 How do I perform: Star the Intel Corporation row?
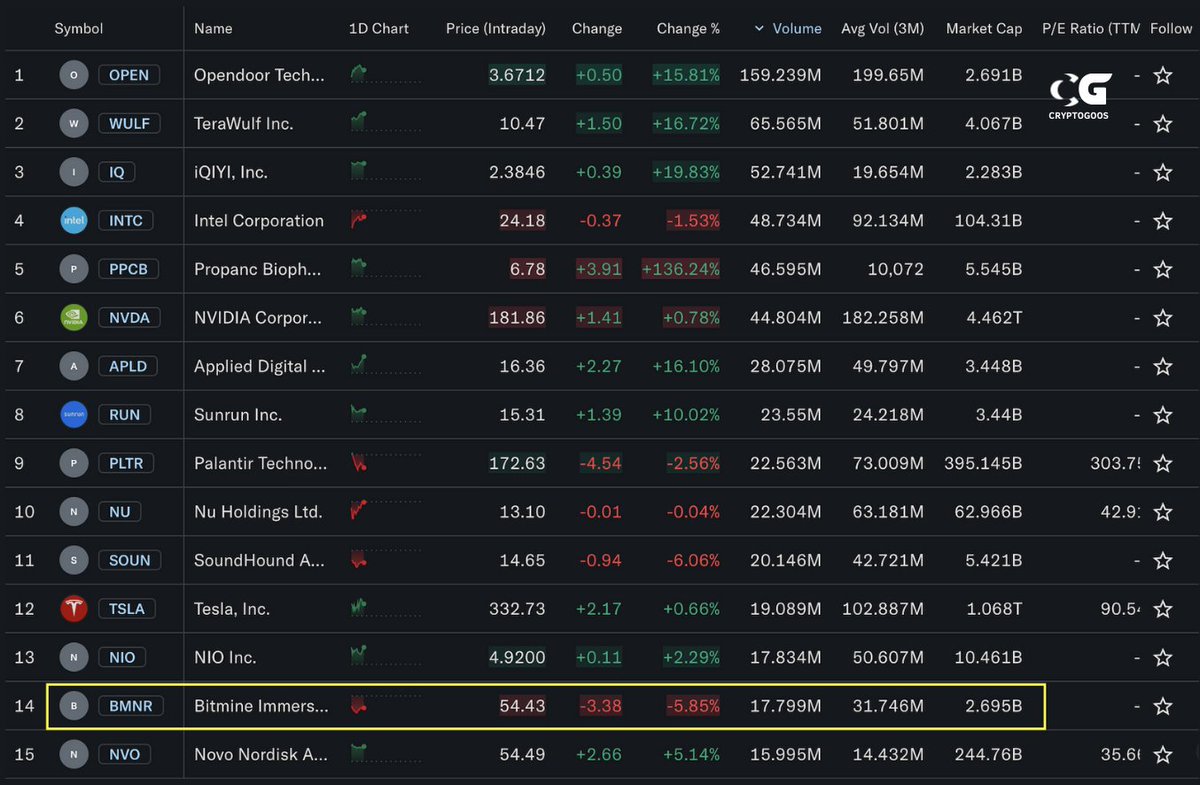tap(1162, 221)
